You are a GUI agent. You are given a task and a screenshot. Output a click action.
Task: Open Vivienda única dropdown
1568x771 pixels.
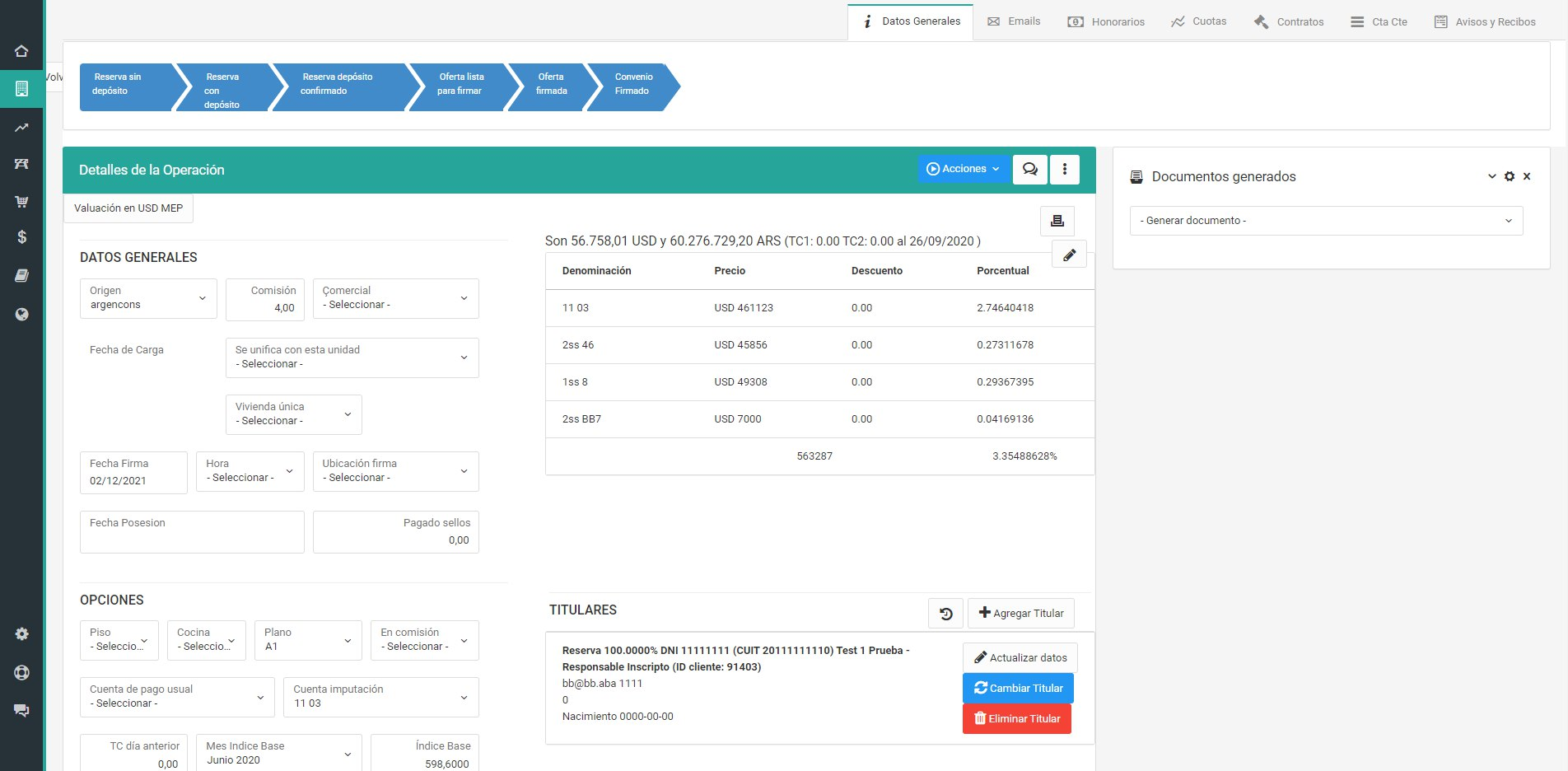pos(293,414)
